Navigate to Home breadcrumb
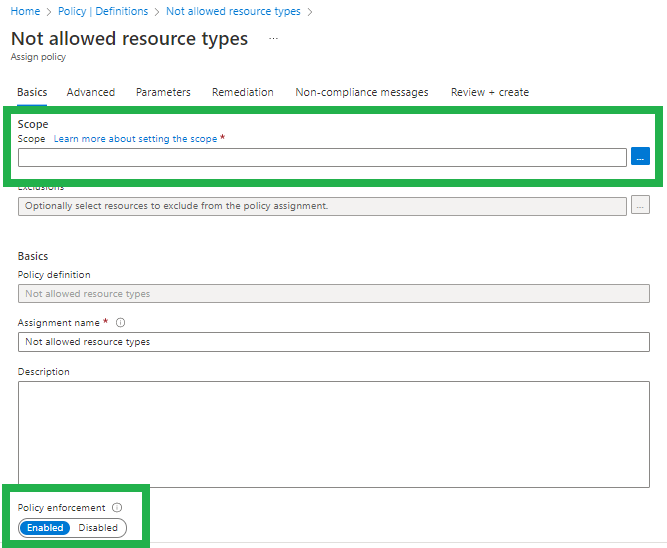Image resolution: width=667 pixels, height=548 pixels. [x=25, y=11]
